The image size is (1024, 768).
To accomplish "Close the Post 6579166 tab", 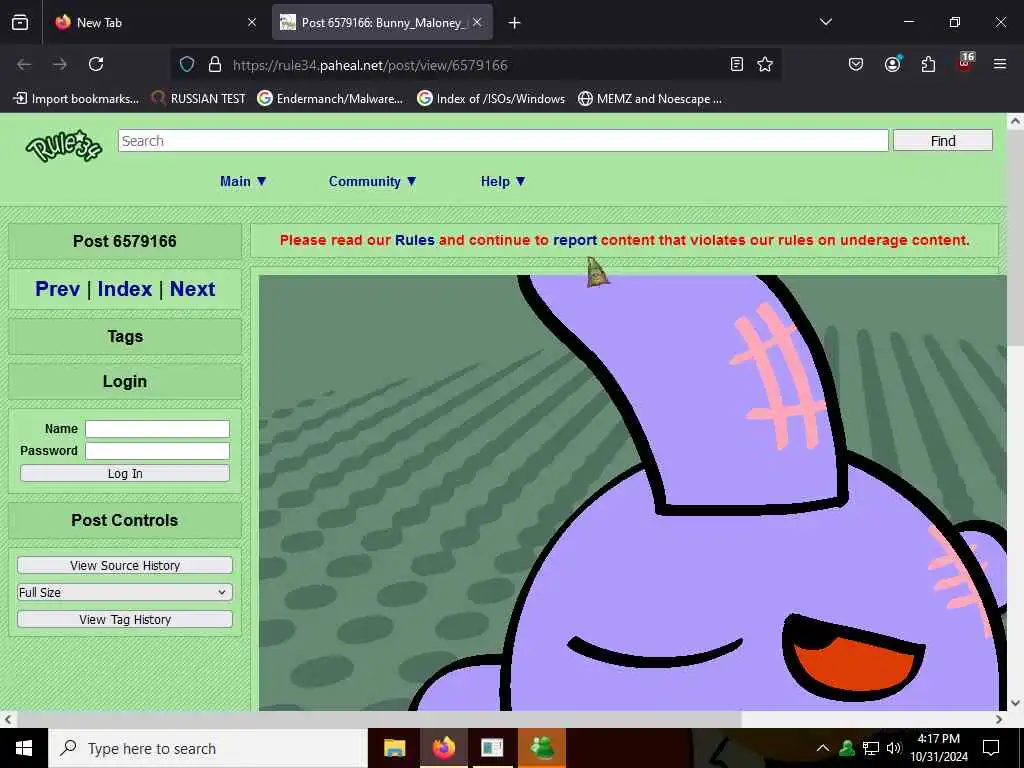I will click(477, 22).
